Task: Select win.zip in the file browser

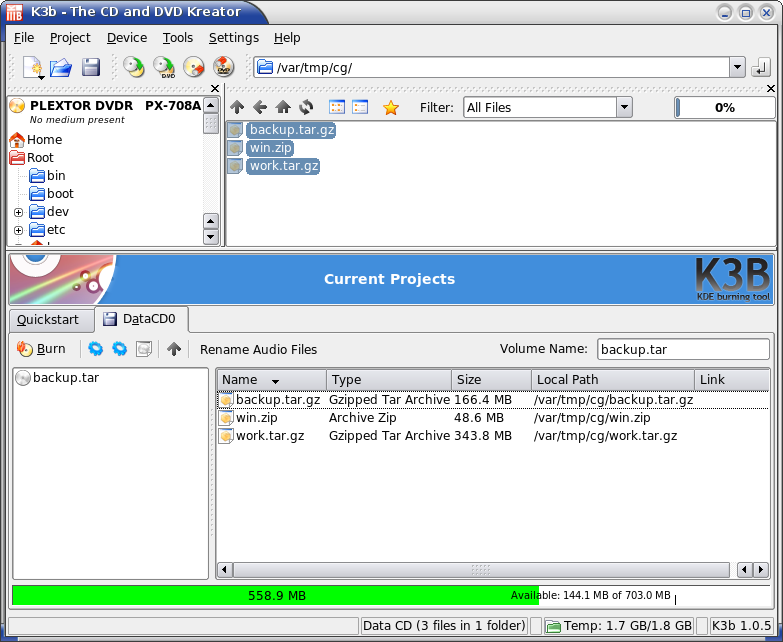Action: [260, 148]
